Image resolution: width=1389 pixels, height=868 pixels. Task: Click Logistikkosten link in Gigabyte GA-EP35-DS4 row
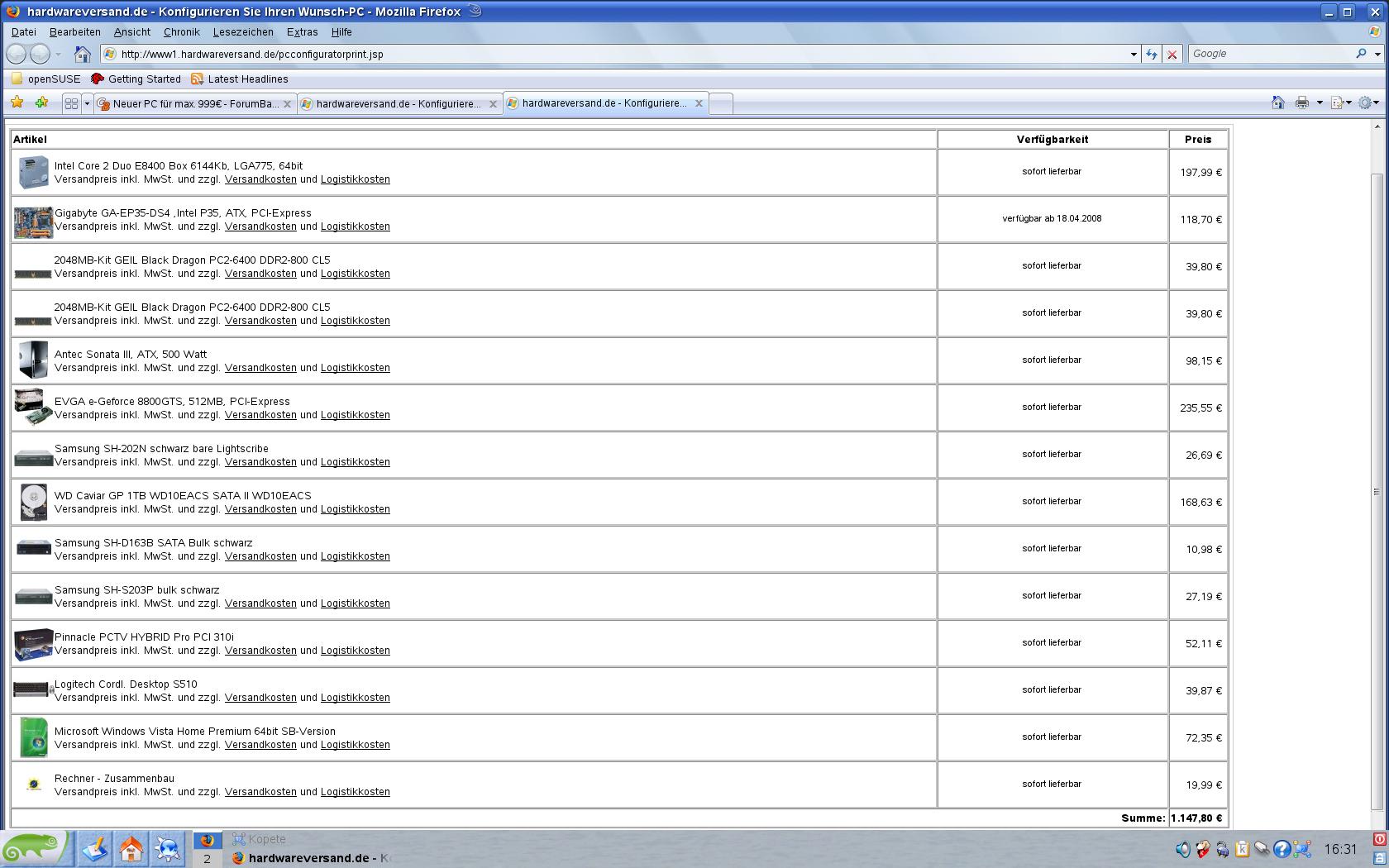356,227
